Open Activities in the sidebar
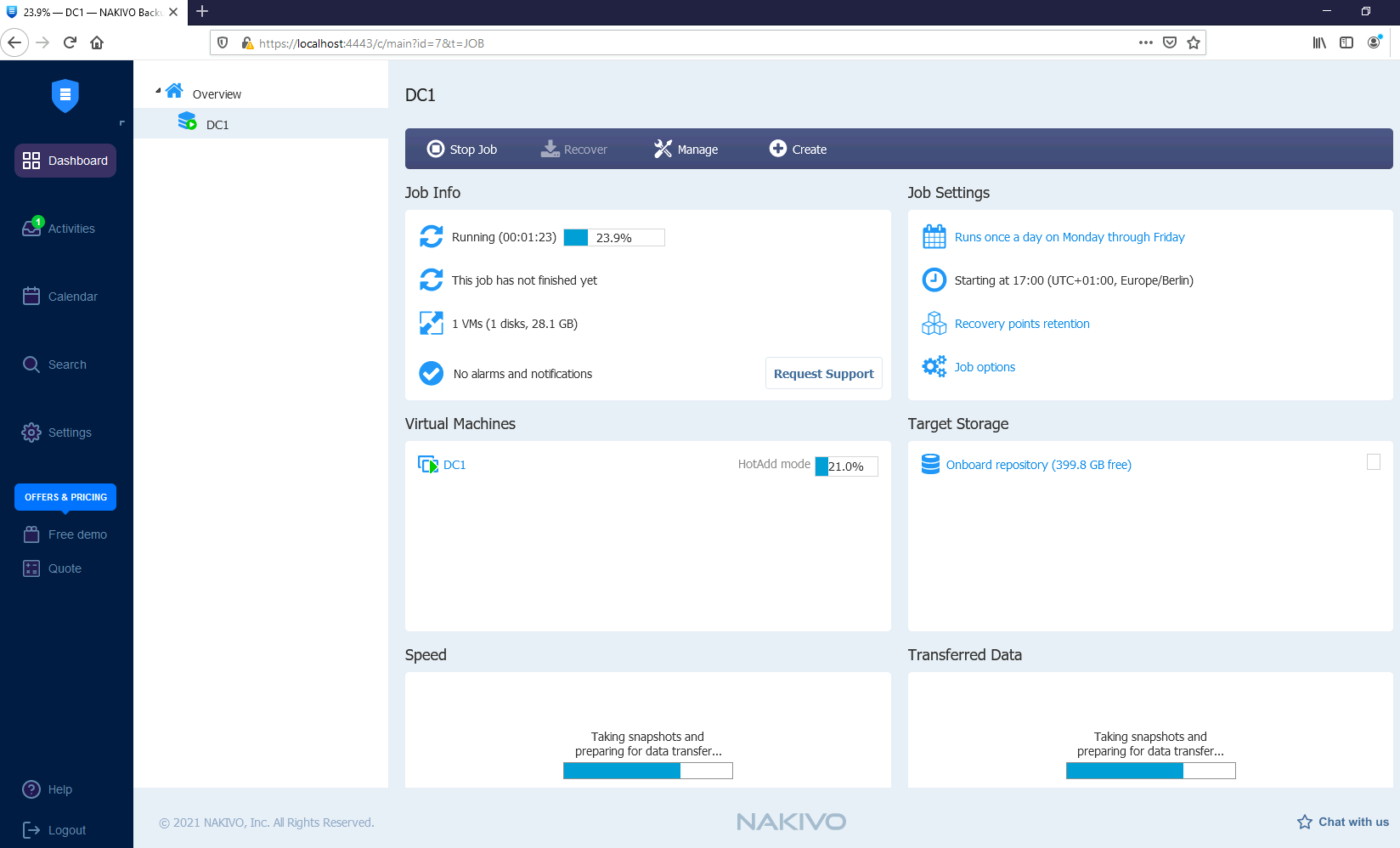The image size is (1400, 848). tap(71, 229)
